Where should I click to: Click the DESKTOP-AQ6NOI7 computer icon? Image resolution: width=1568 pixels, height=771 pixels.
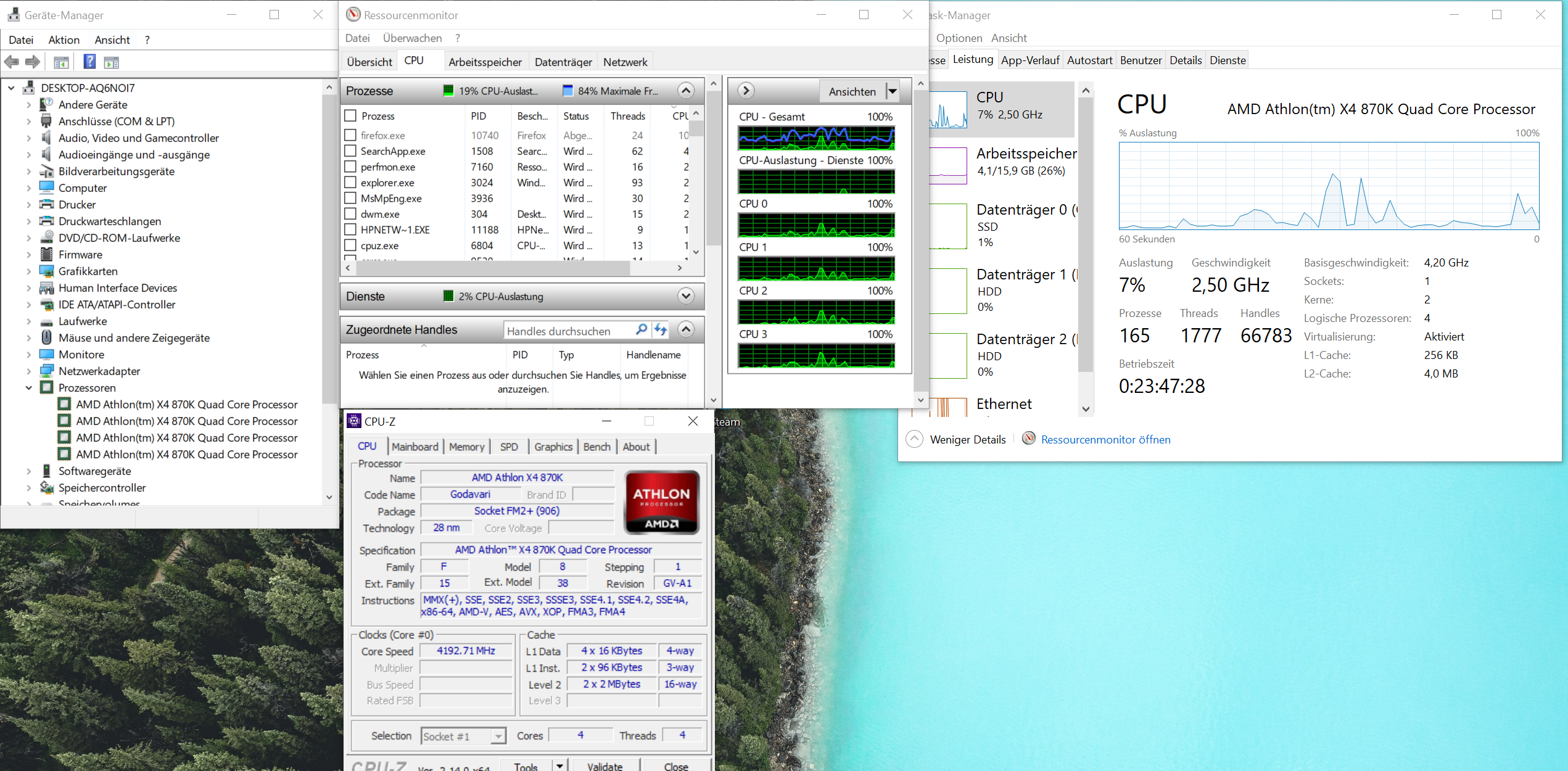click(28, 88)
